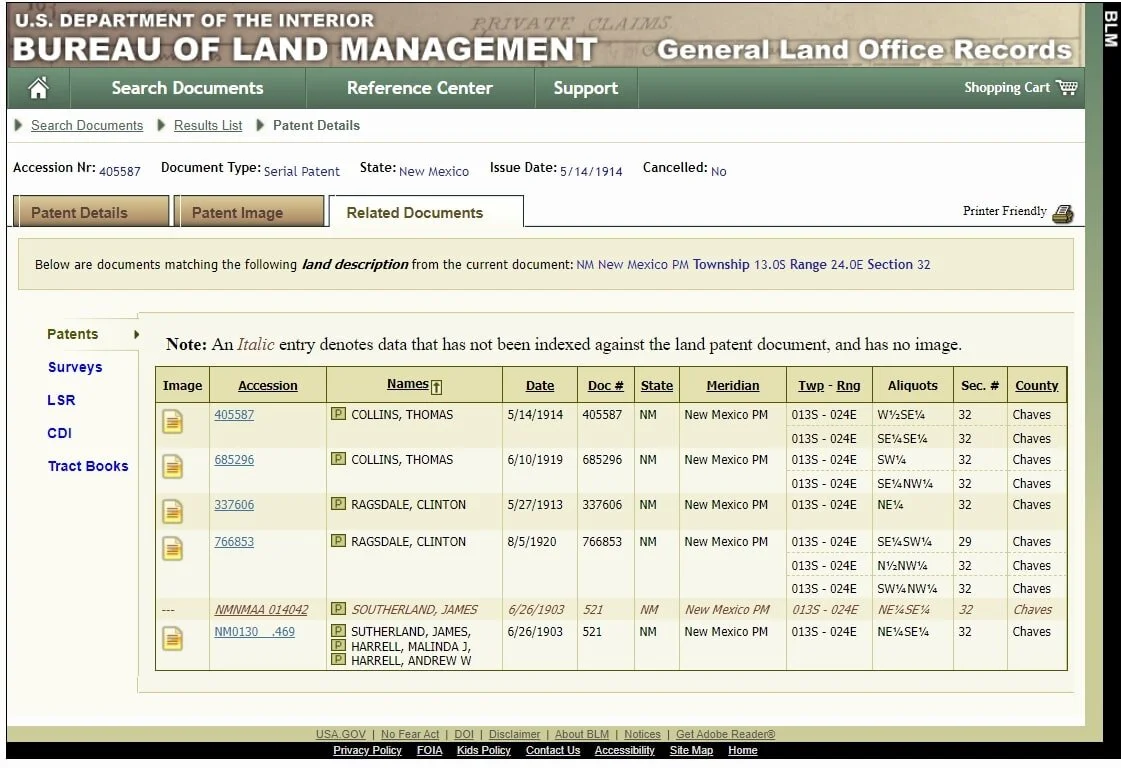Open the Support menu
Viewport: 1121px width, 768px height.
(586, 88)
